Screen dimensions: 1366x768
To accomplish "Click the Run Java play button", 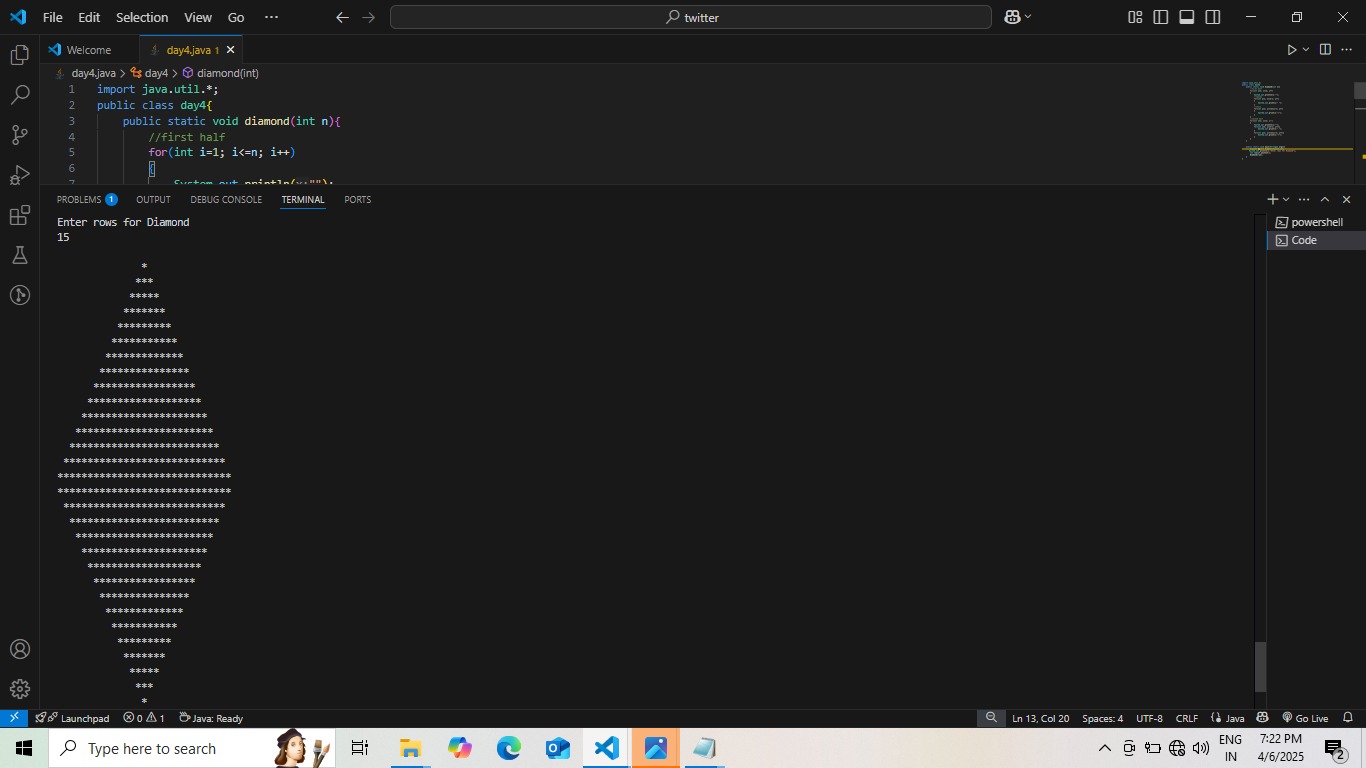I will [x=1291, y=50].
